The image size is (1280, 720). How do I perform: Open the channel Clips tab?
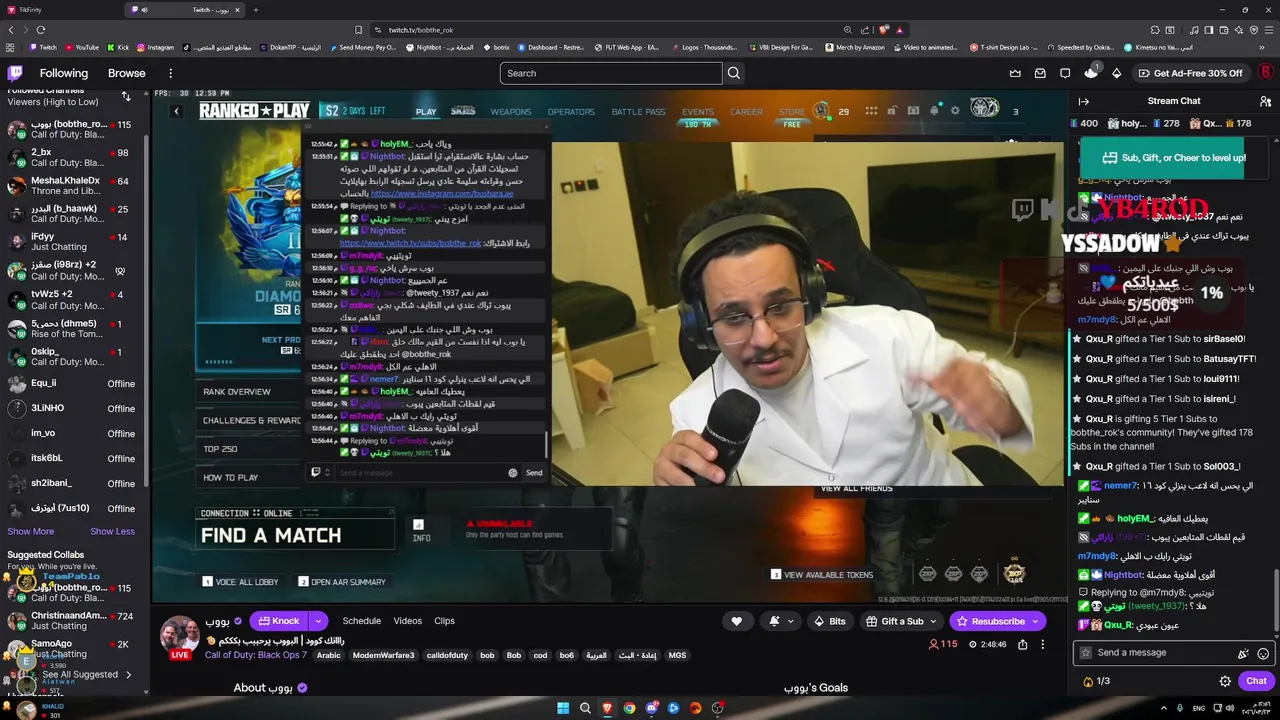[x=444, y=621]
